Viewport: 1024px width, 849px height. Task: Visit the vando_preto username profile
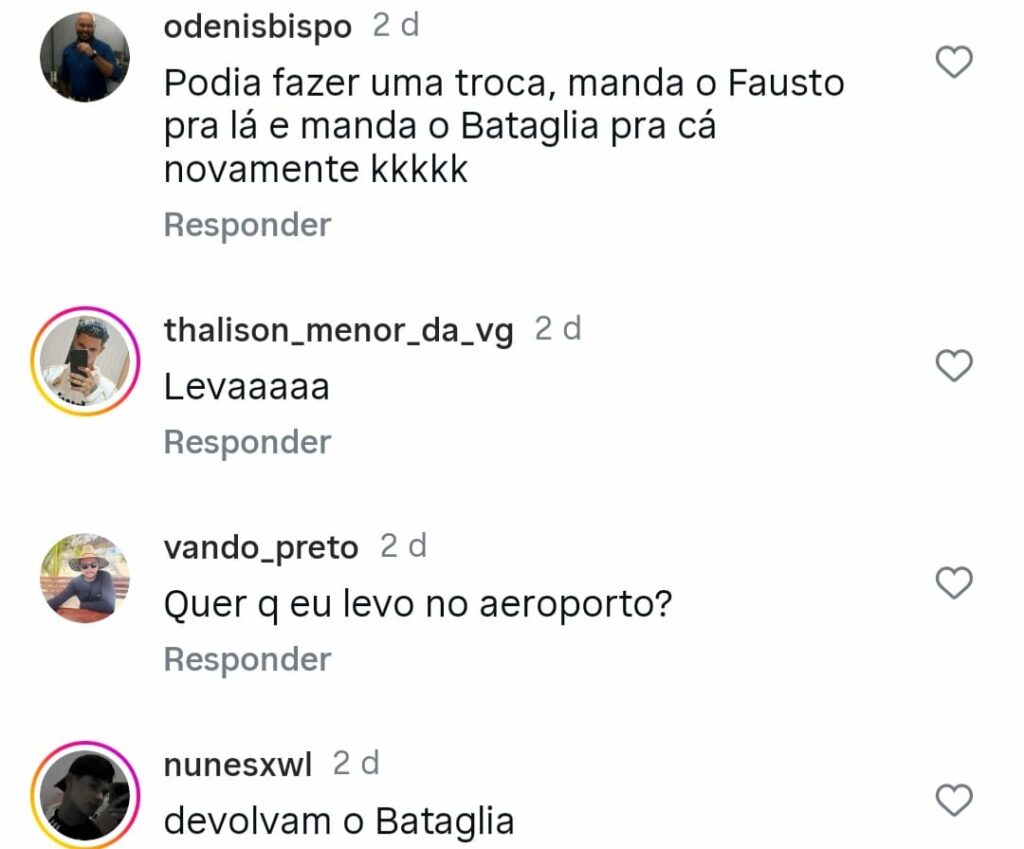(x=261, y=548)
